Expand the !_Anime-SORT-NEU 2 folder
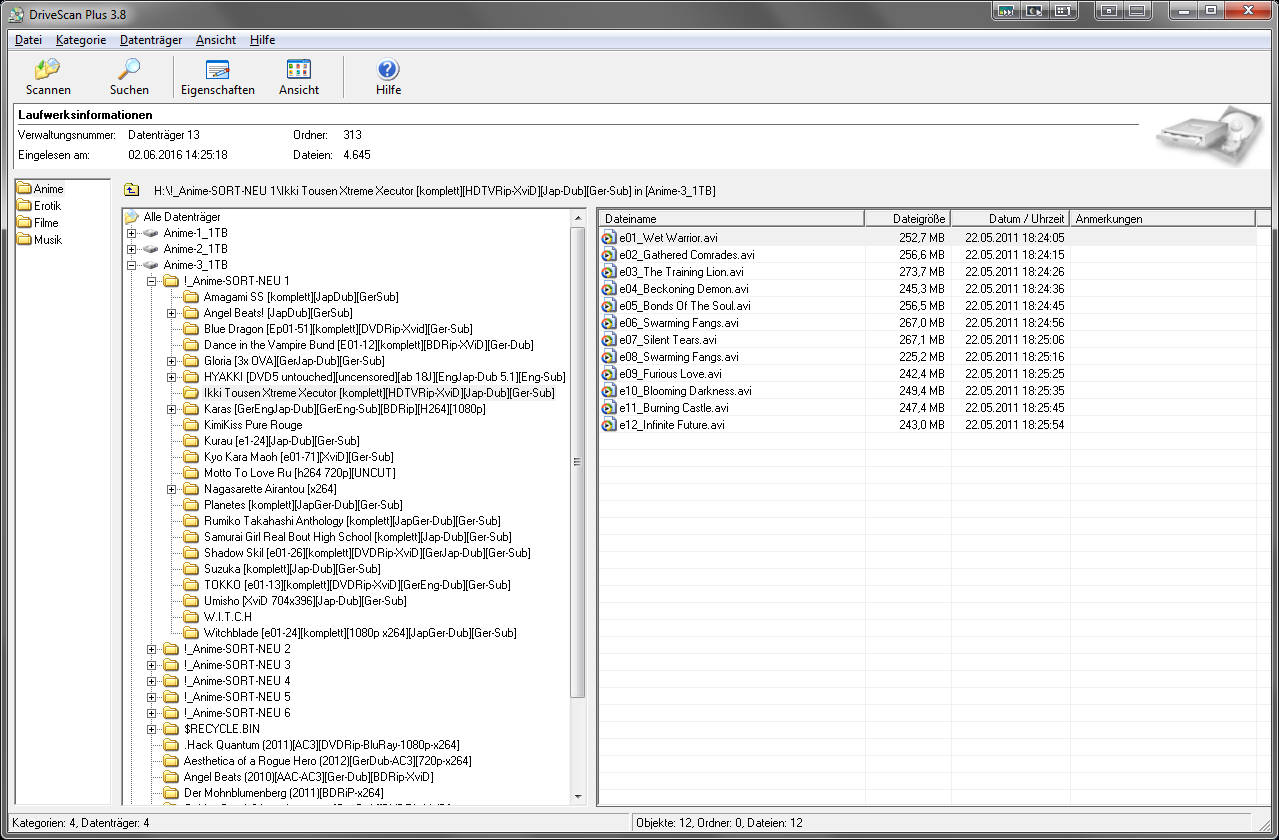This screenshot has width=1279, height=840. [152, 649]
